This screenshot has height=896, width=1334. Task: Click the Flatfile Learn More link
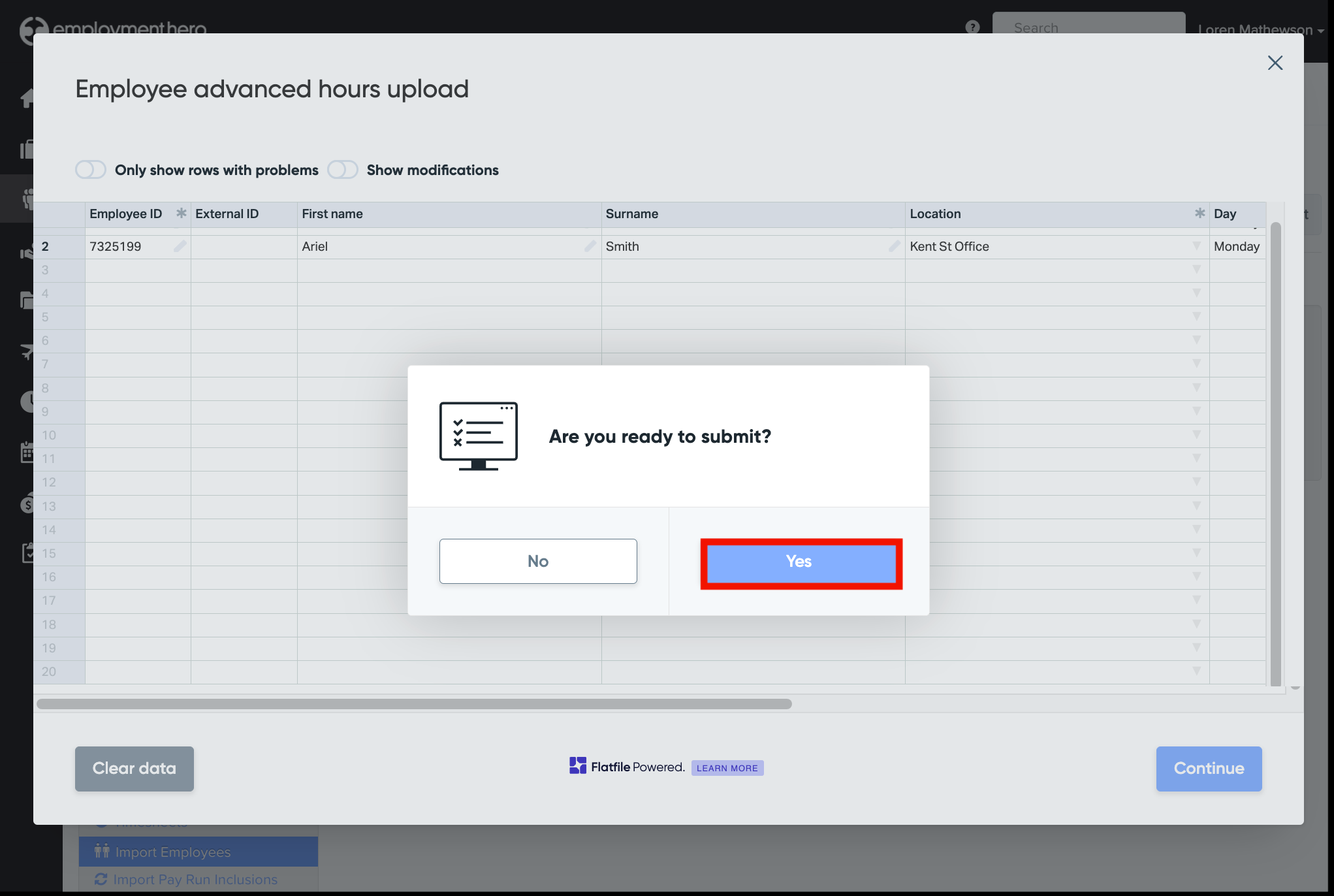coord(727,768)
